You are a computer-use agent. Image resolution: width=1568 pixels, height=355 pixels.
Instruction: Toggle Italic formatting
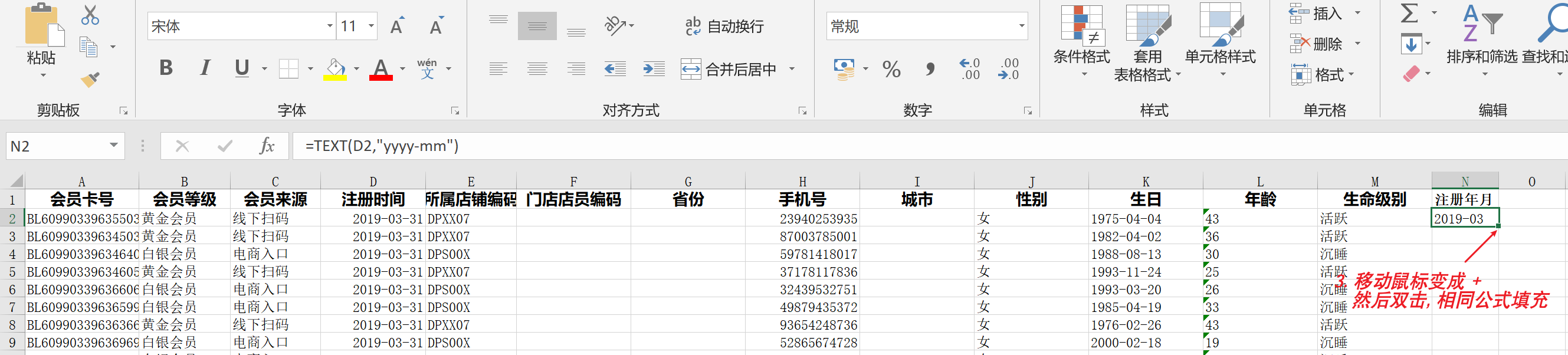pos(205,68)
